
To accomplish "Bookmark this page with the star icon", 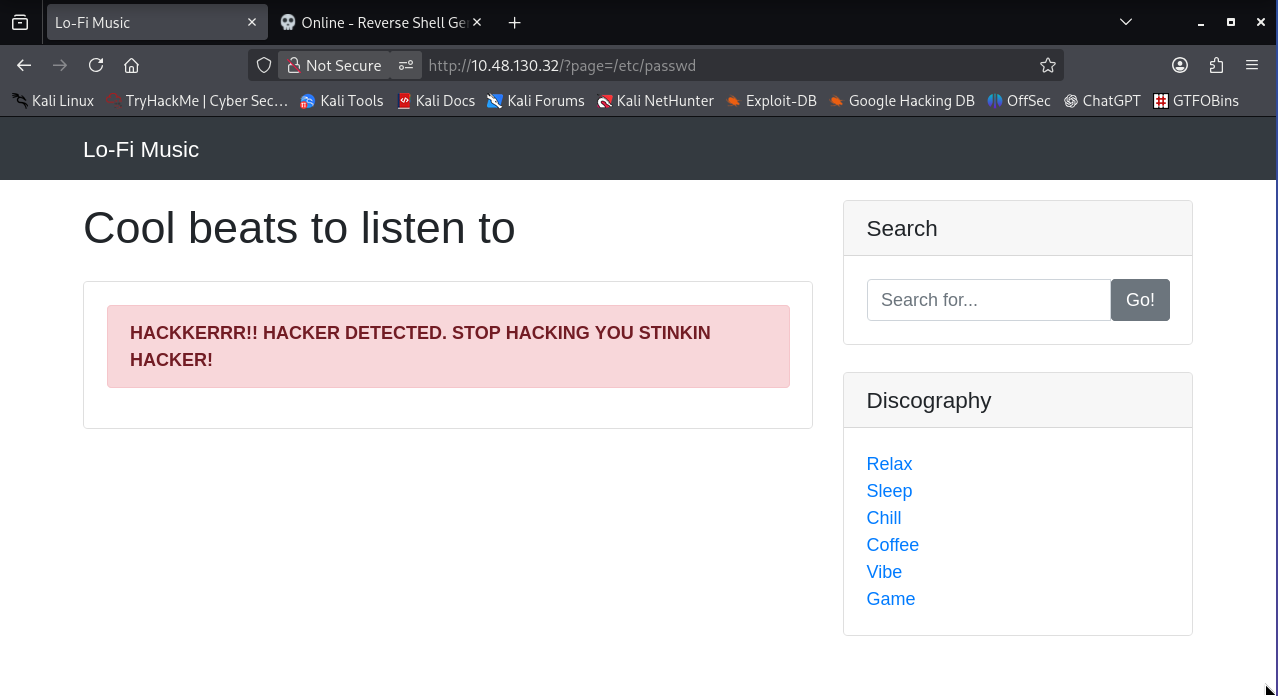I will [1047, 65].
